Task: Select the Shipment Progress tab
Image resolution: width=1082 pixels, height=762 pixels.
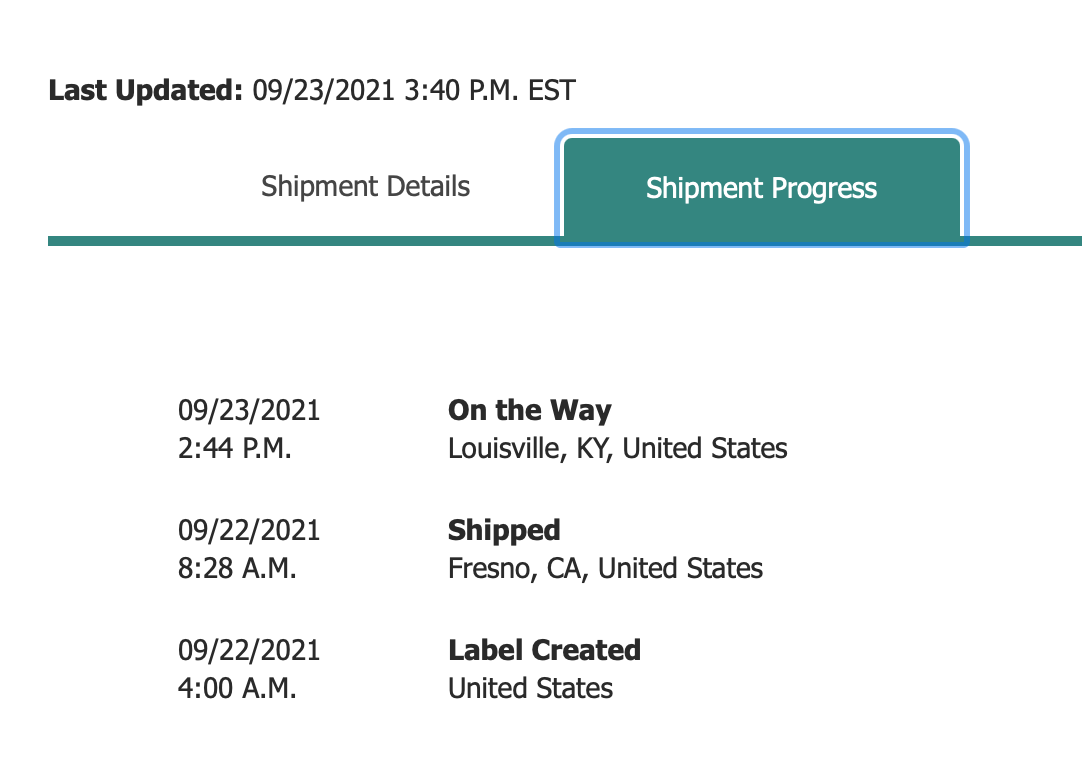Action: pos(761,189)
